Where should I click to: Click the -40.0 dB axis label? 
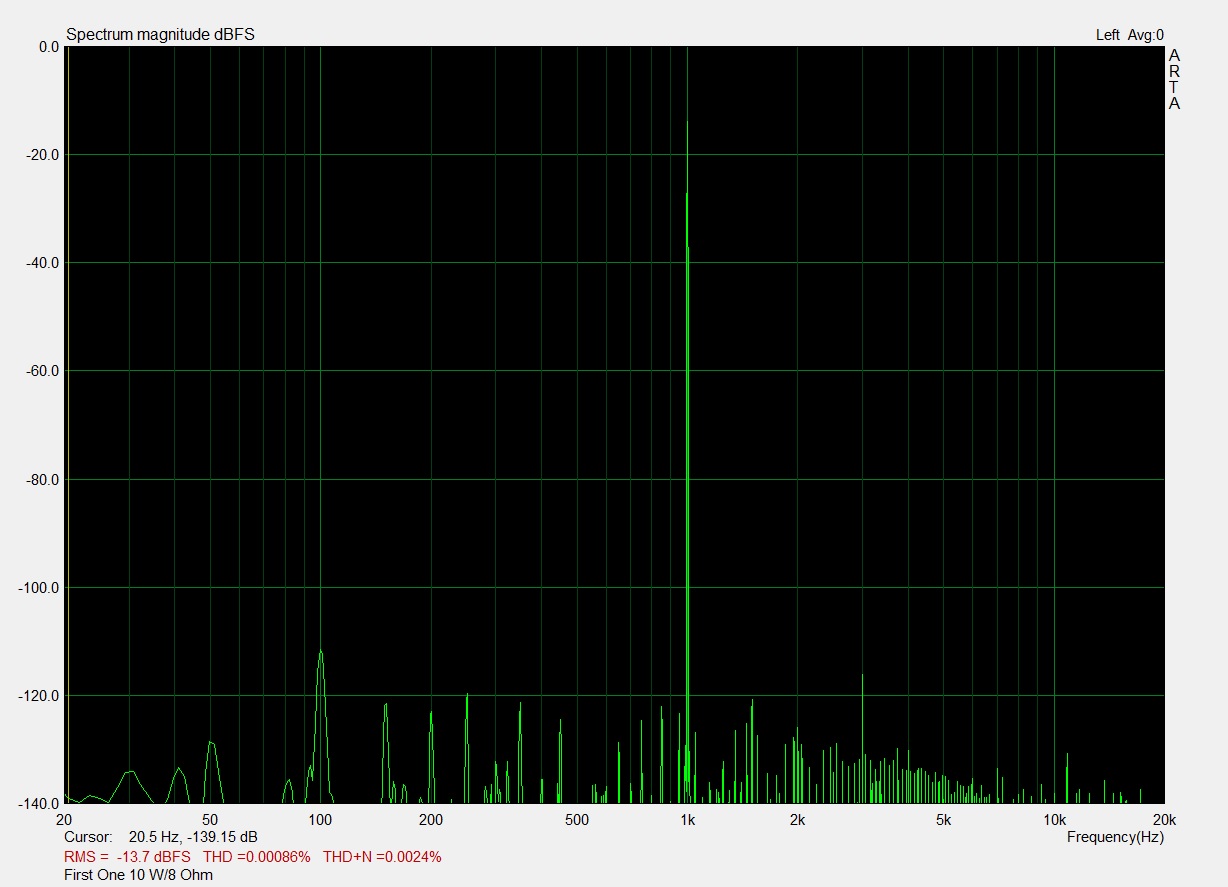click(x=42, y=263)
